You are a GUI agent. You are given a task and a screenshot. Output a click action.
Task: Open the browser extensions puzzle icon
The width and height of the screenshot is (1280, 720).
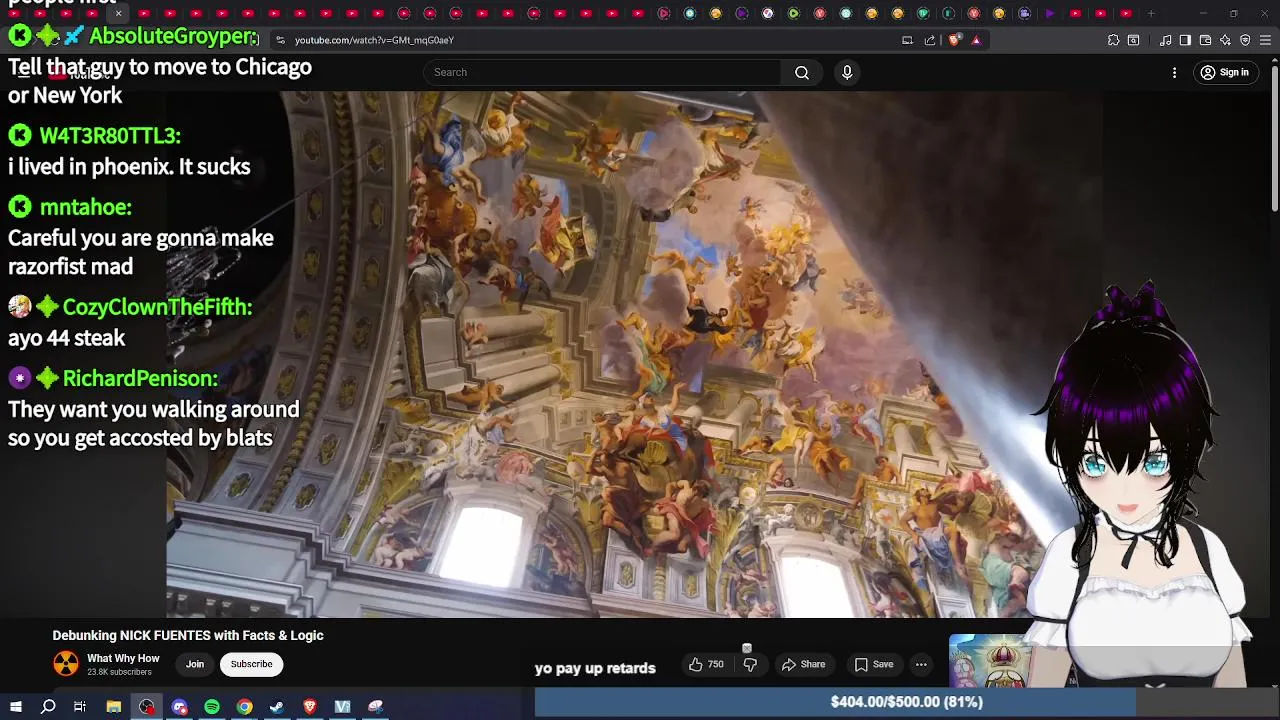pyautogui.click(x=1113, y=40)
